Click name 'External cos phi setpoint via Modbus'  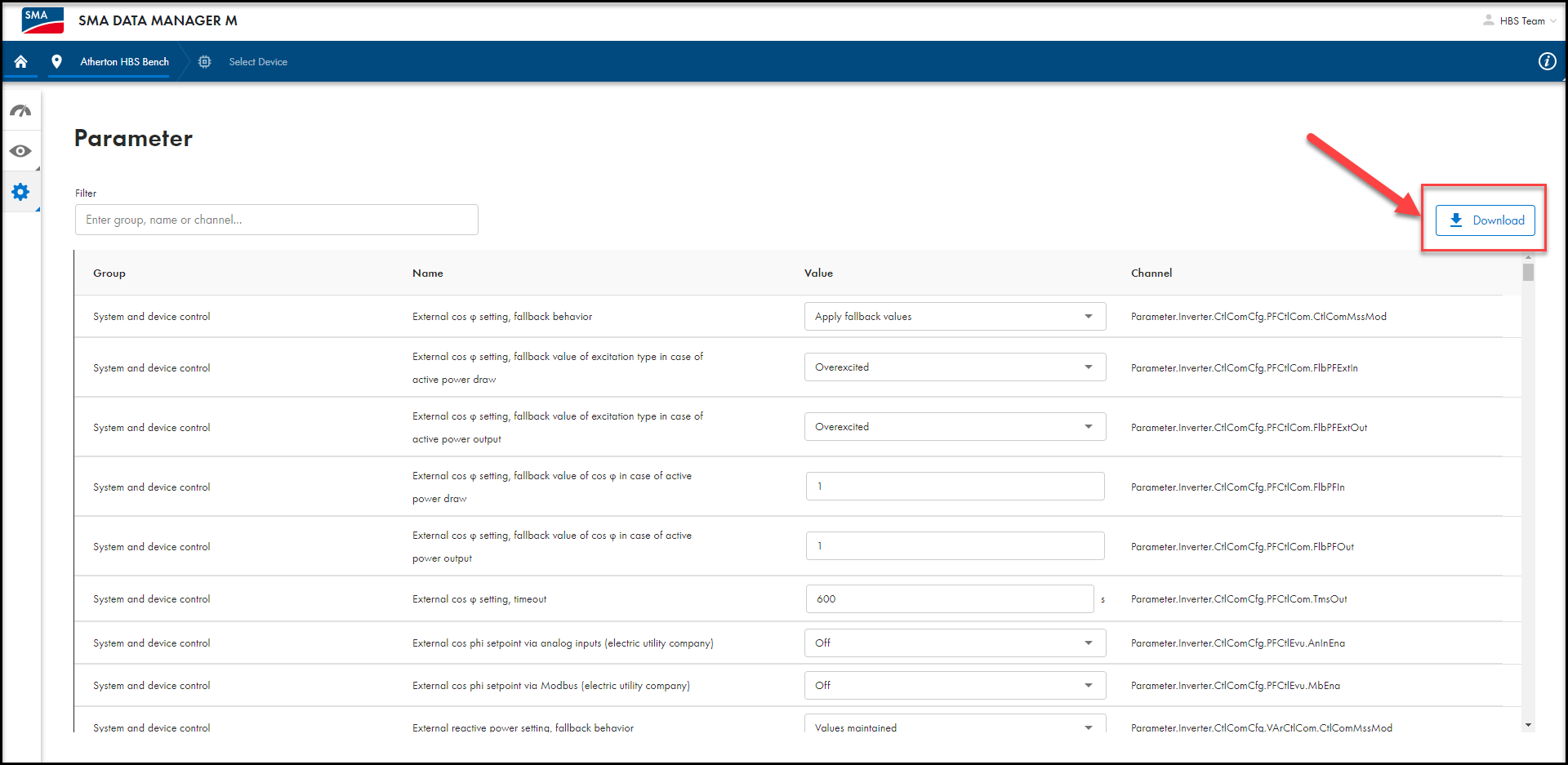[x=551, y=686]
